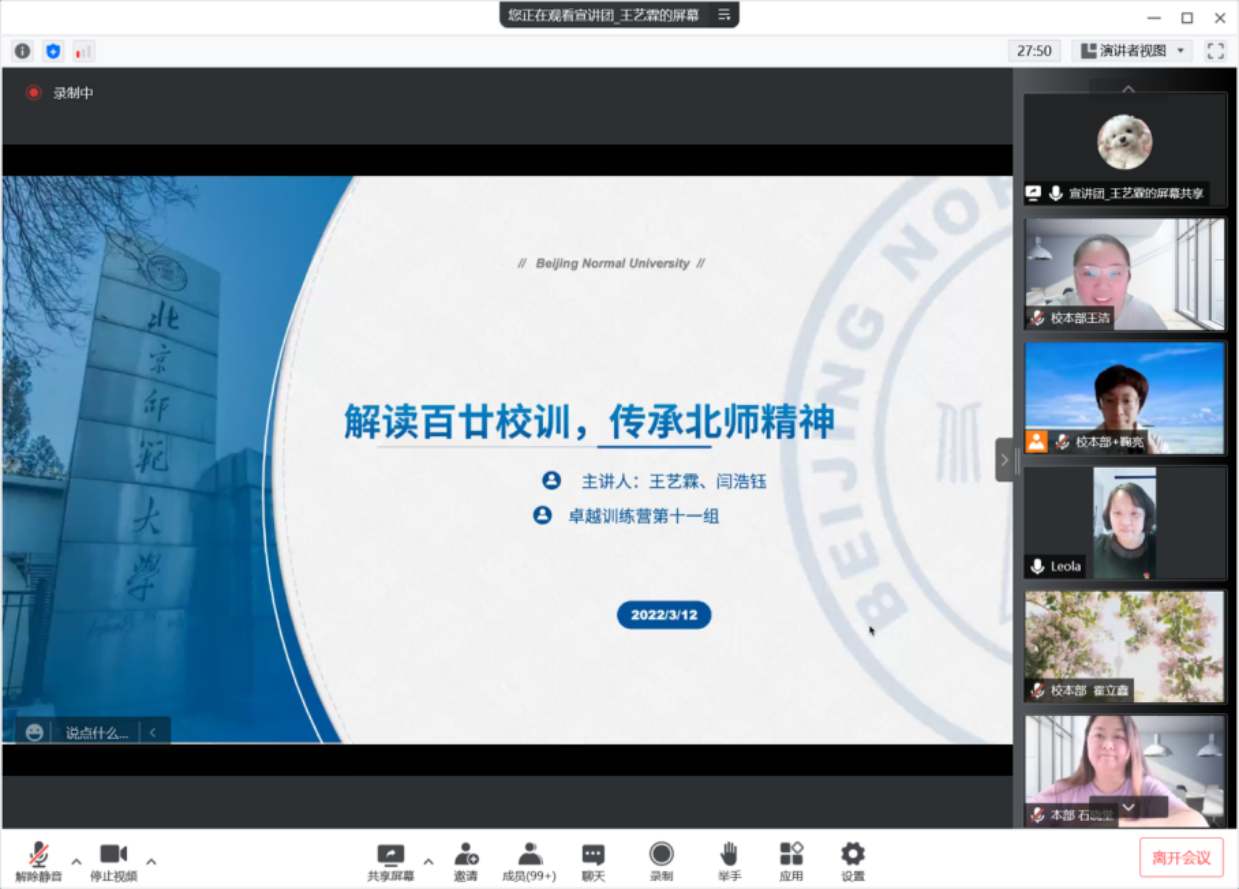Select the Leola participant video thumbnail
The width and height of the screenshot is (1239, 889).
point(1125,523)
